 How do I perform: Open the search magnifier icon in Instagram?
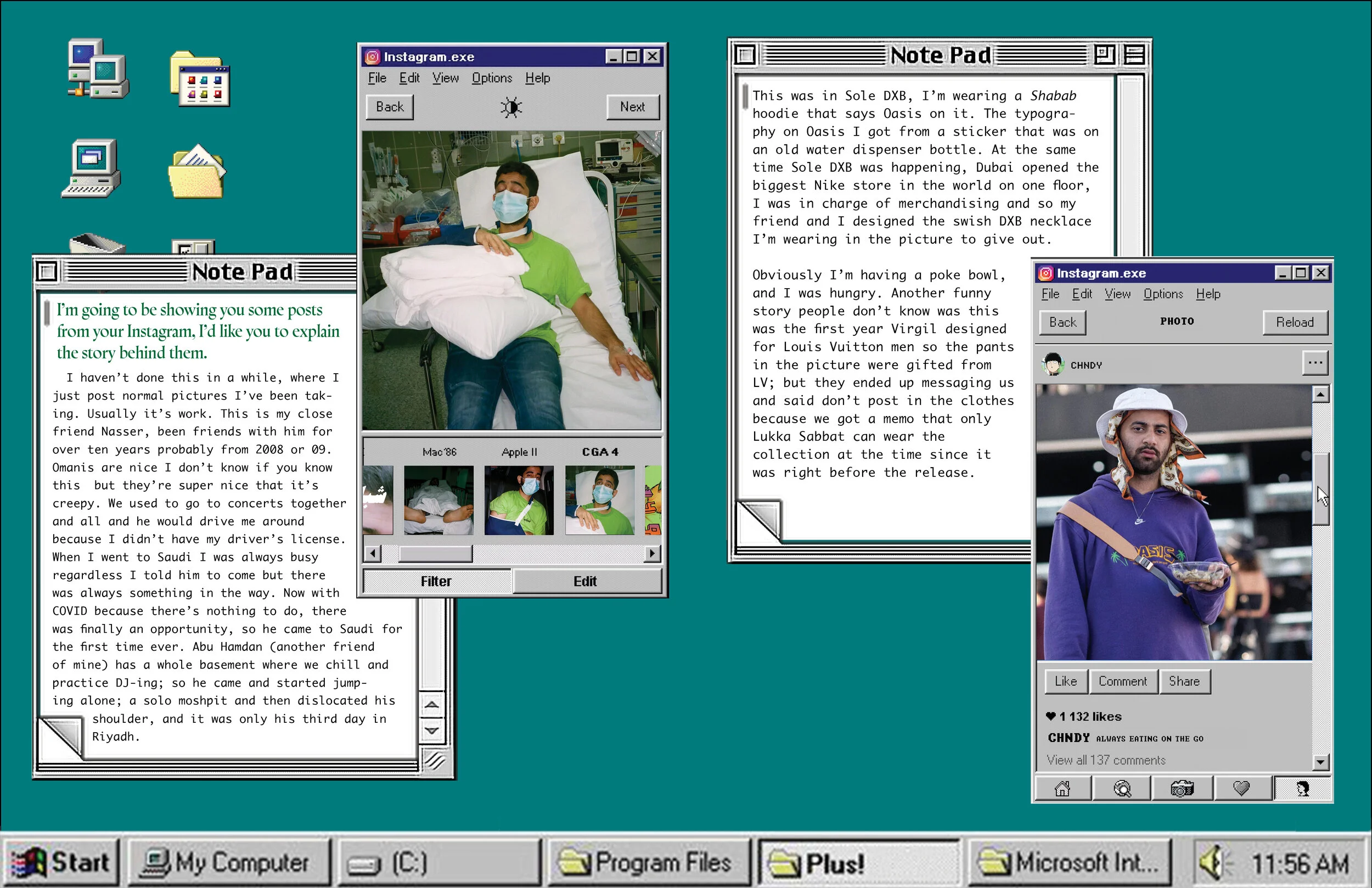tap(1122, 788)
